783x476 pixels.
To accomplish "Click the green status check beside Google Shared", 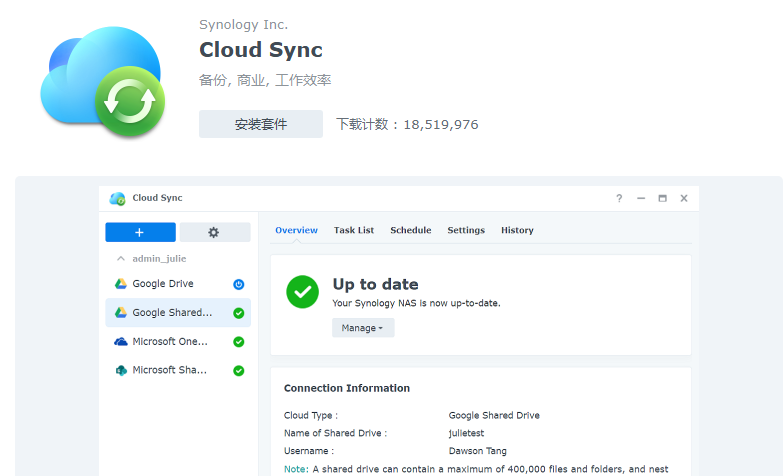I will 239,313.
